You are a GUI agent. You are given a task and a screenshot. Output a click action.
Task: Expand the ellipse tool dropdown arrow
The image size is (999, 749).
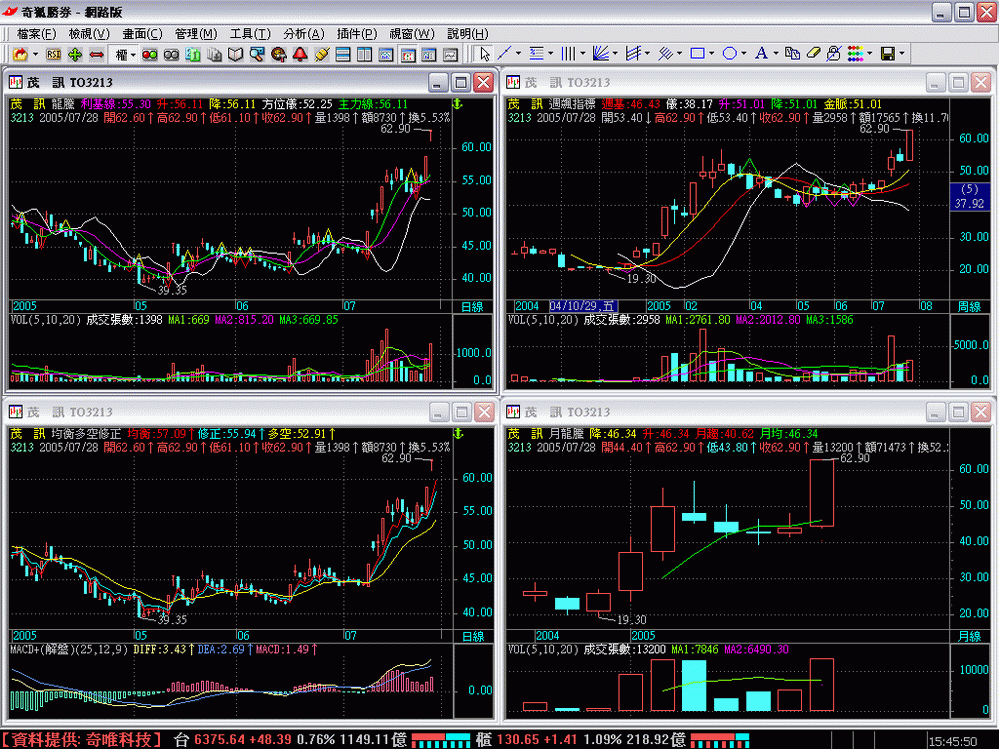744,54
